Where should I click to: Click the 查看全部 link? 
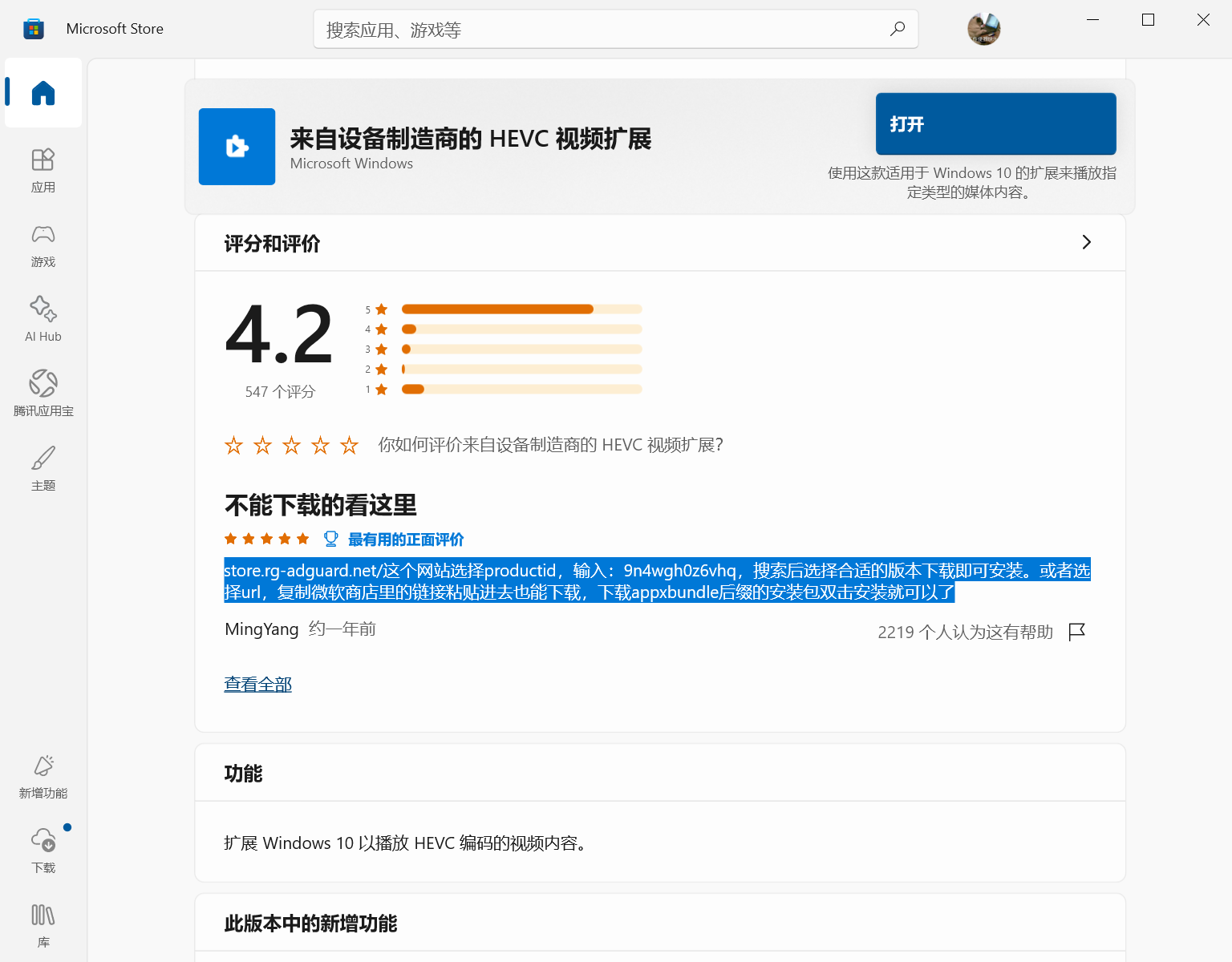pos(257,684)
